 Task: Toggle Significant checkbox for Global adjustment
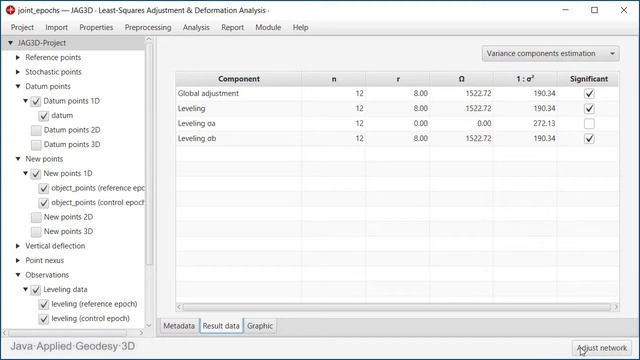589,93
